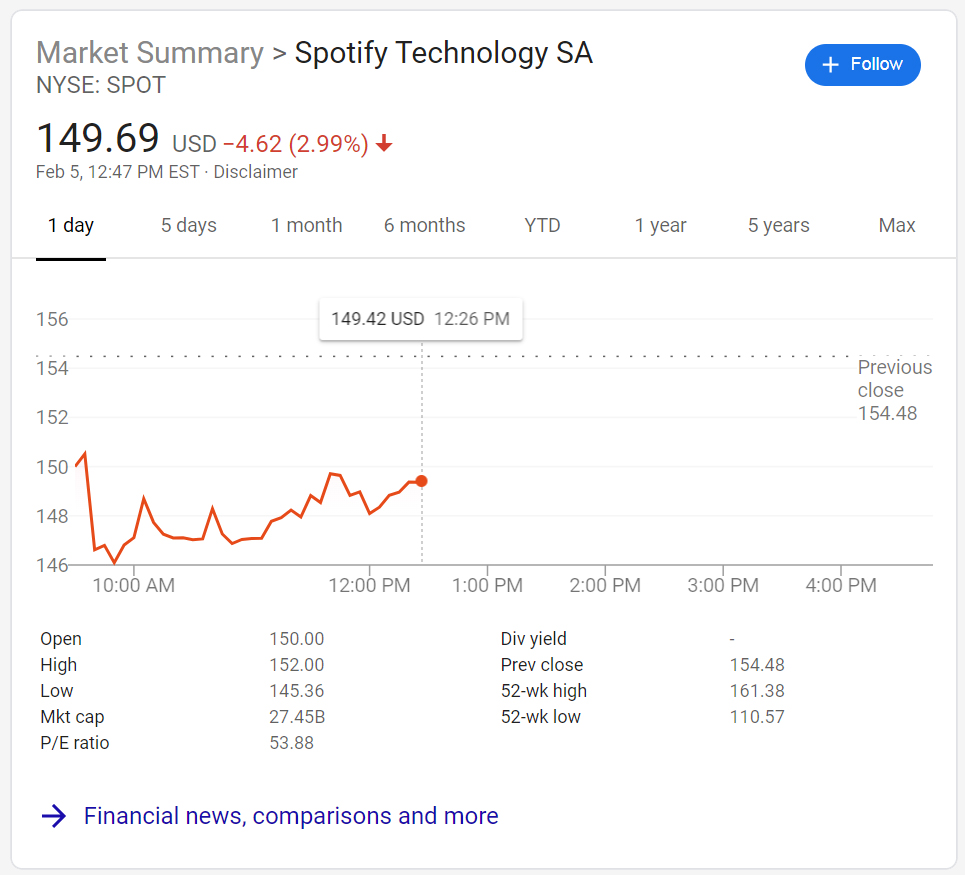Viewport: 965px width, 875px height.
Task: Click the orange data point on chart
Action: (422, 481)
